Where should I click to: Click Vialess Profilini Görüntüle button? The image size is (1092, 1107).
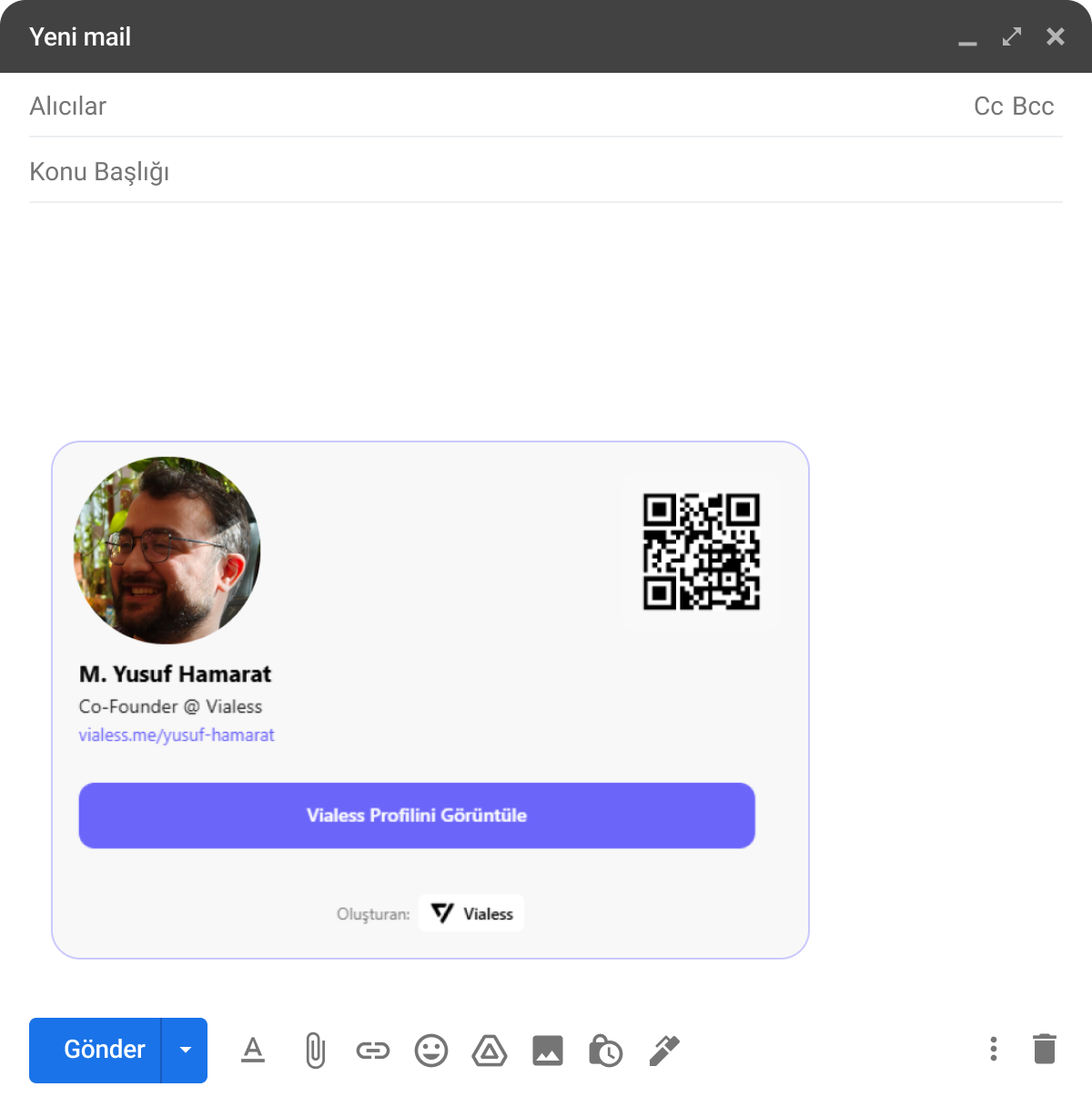pos(417,816)
